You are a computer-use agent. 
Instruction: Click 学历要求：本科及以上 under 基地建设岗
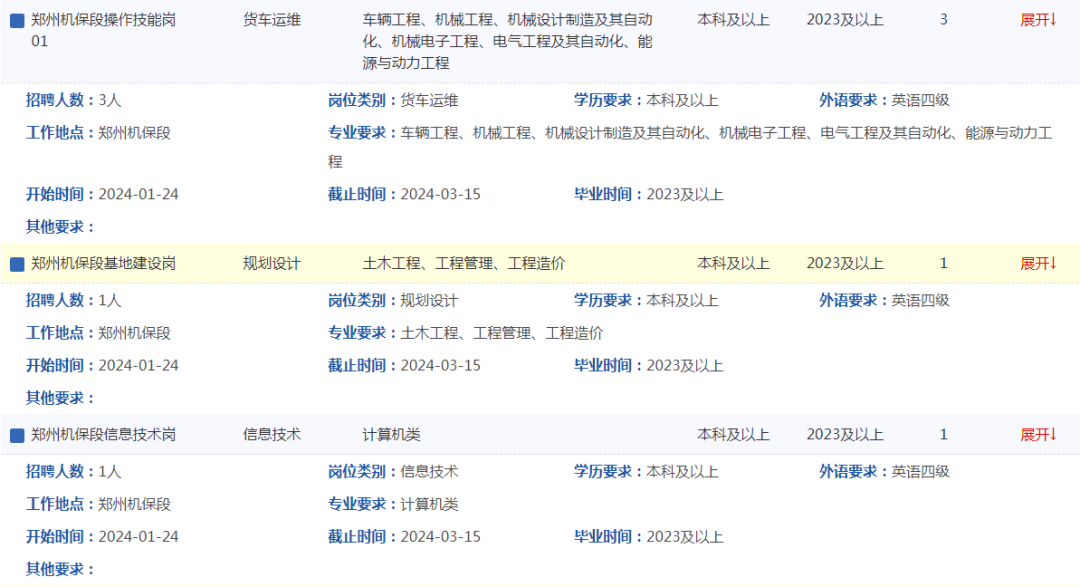(646, 300)
